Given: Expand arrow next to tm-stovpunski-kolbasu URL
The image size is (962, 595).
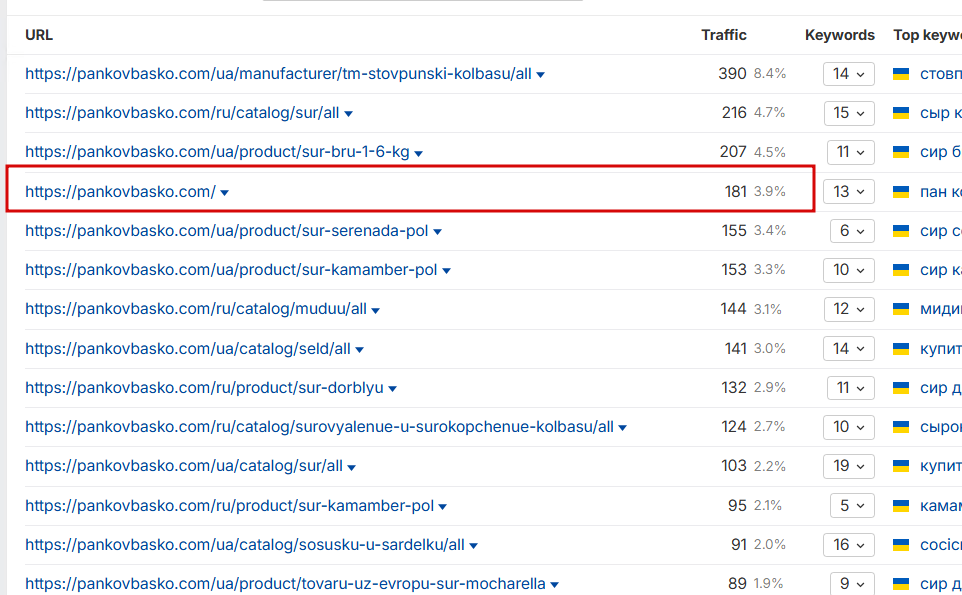Looking at the screenshot, I should coord(541,75).
